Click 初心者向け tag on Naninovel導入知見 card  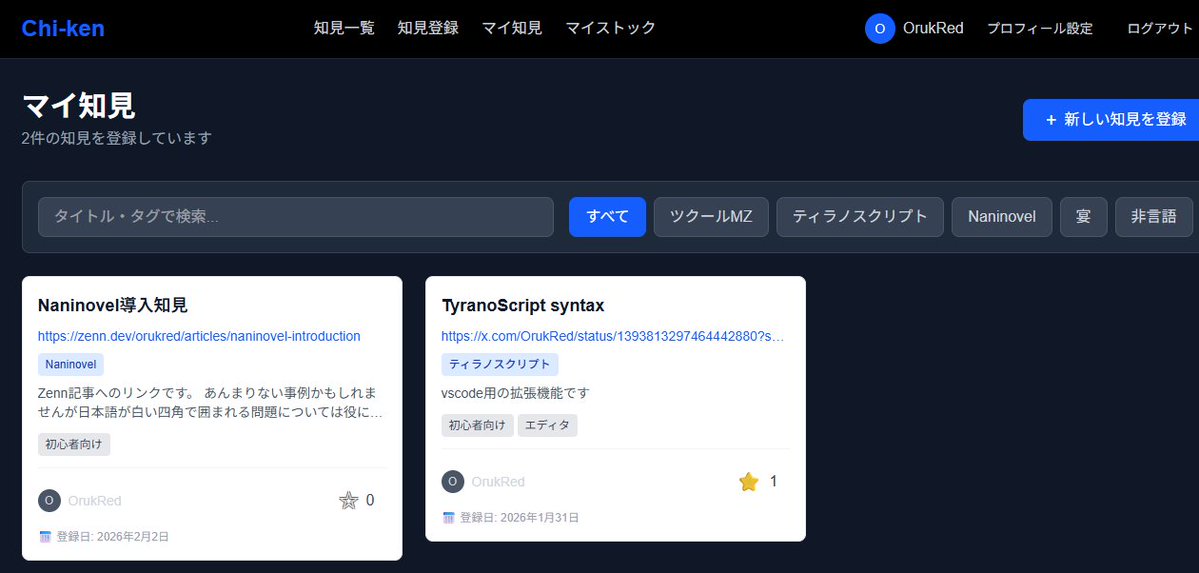pyautogui.click(x=73, y=444)
